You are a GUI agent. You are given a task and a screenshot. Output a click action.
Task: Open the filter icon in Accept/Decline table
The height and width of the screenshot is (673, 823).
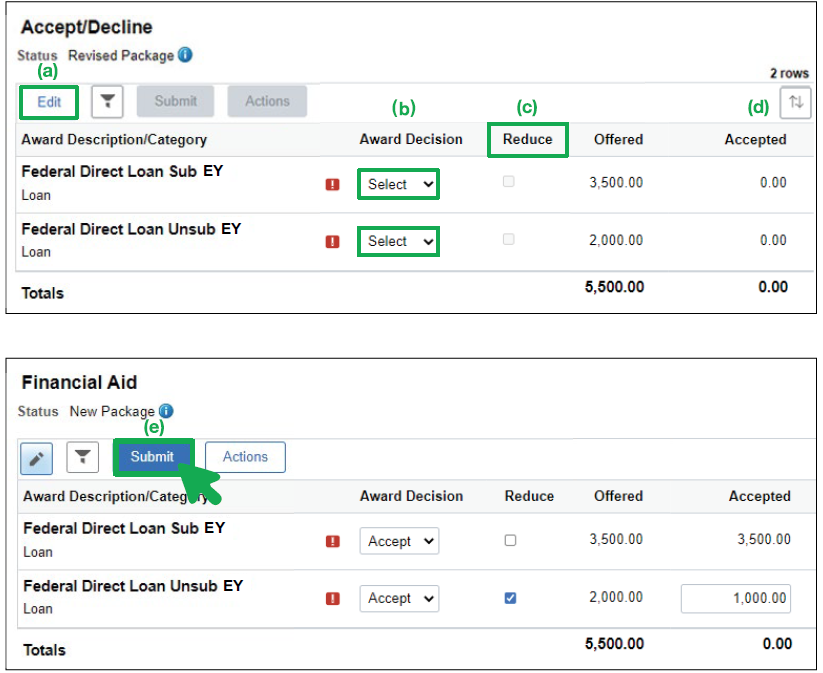[108, 101]
